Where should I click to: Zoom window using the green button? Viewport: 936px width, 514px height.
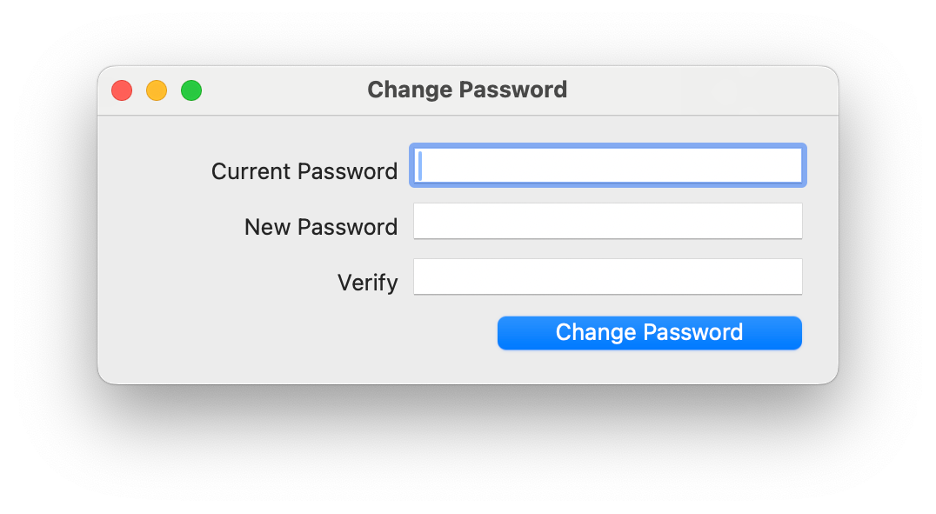click(x=191, y=91)
